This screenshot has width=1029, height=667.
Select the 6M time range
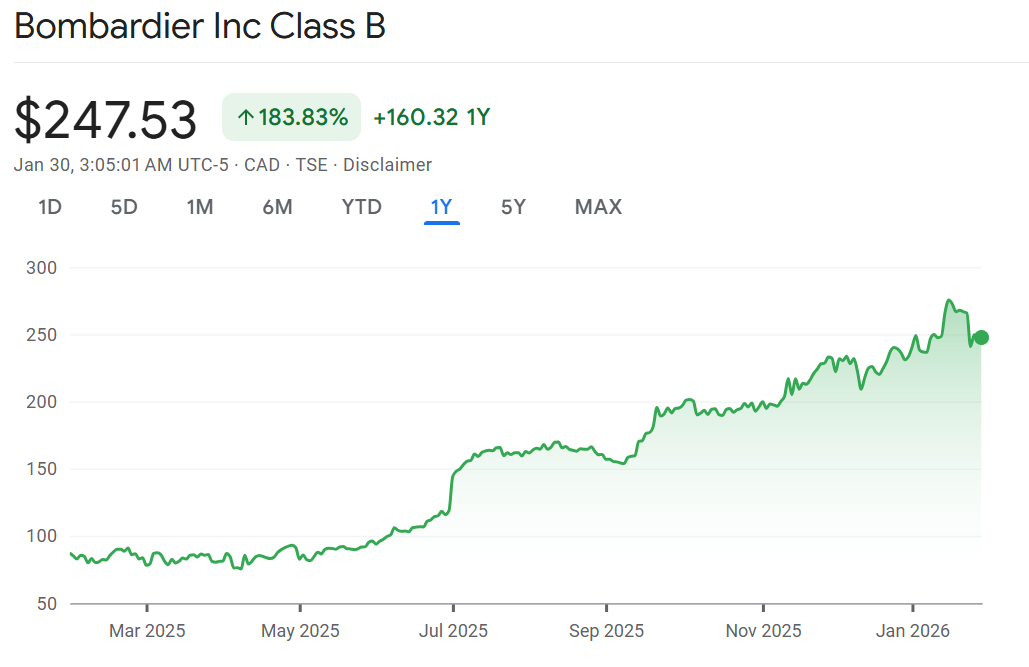click(x=277, y=207)
